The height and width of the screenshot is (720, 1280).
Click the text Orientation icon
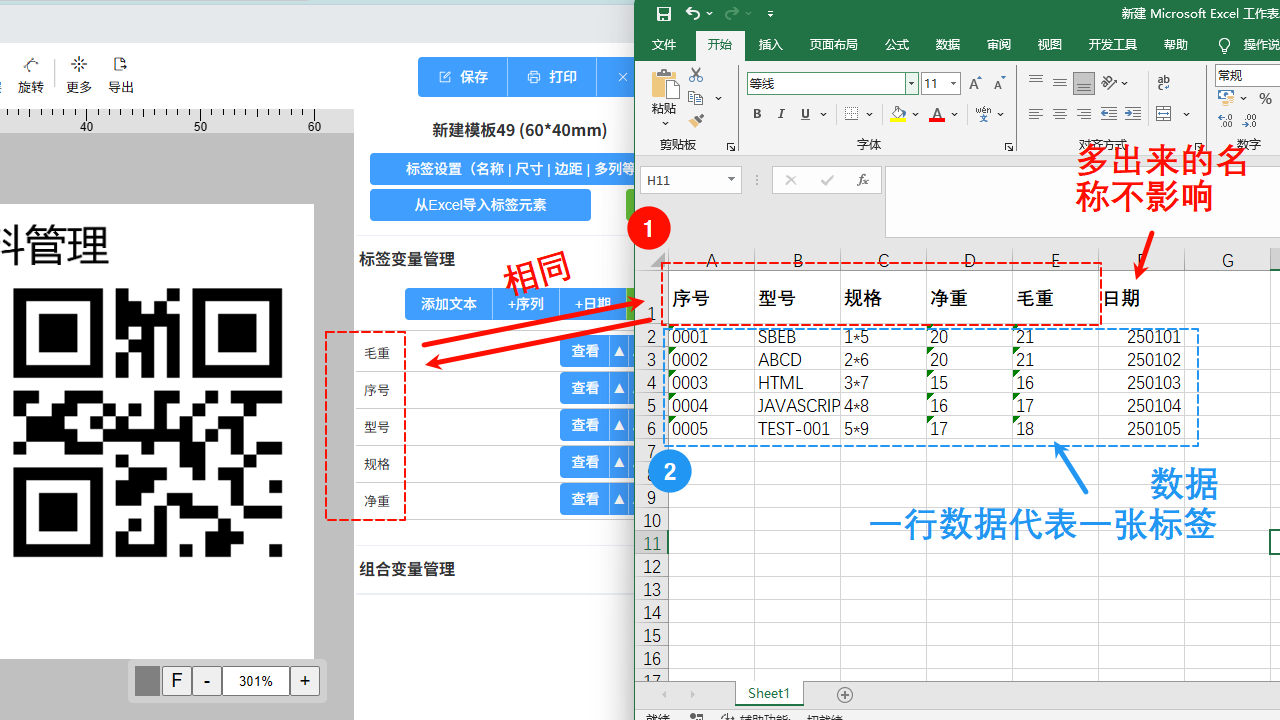1110,83
